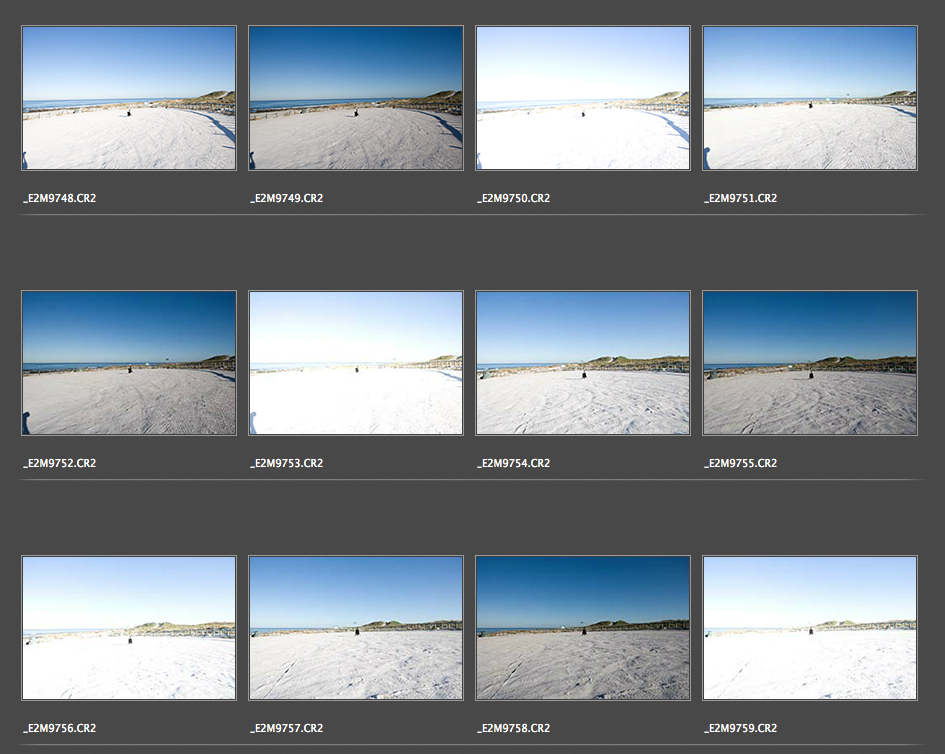The width and height of the screenshot is (945, 754).
Task: Pick the overexposed _E2M9750.CR2 thumbnail
Action: [x=583, y=98]
